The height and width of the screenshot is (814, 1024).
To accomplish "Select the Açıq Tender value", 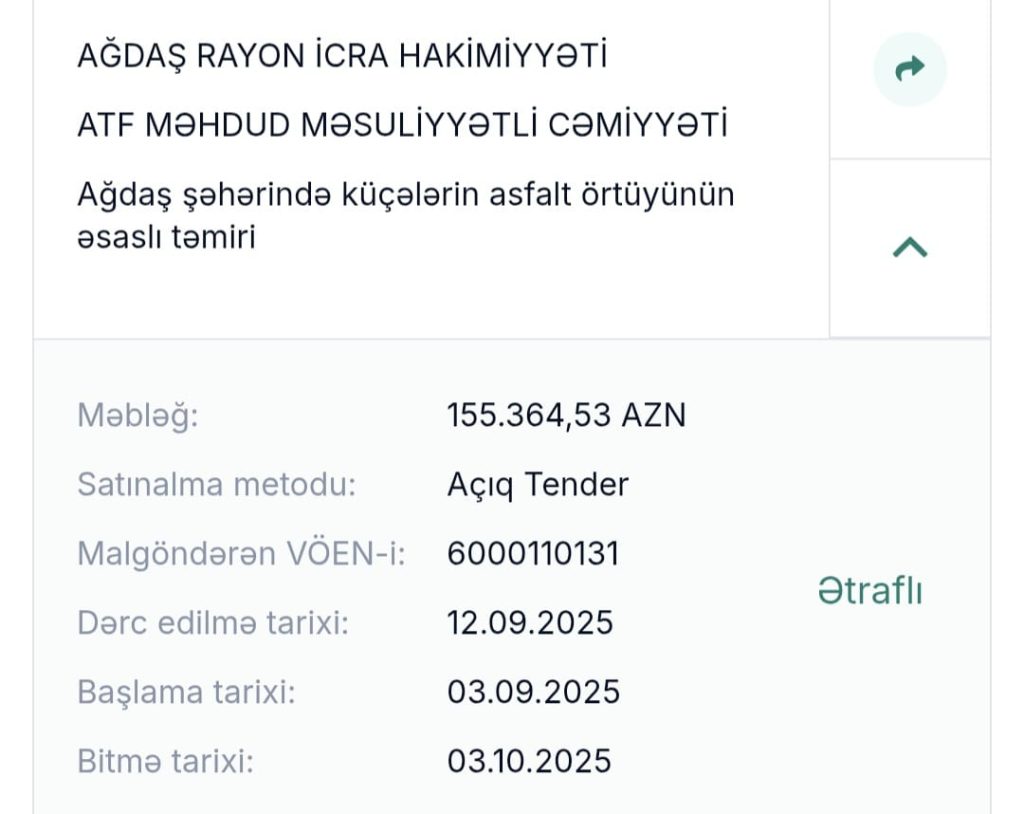I will pyautogui.click(x=538, y=485).
